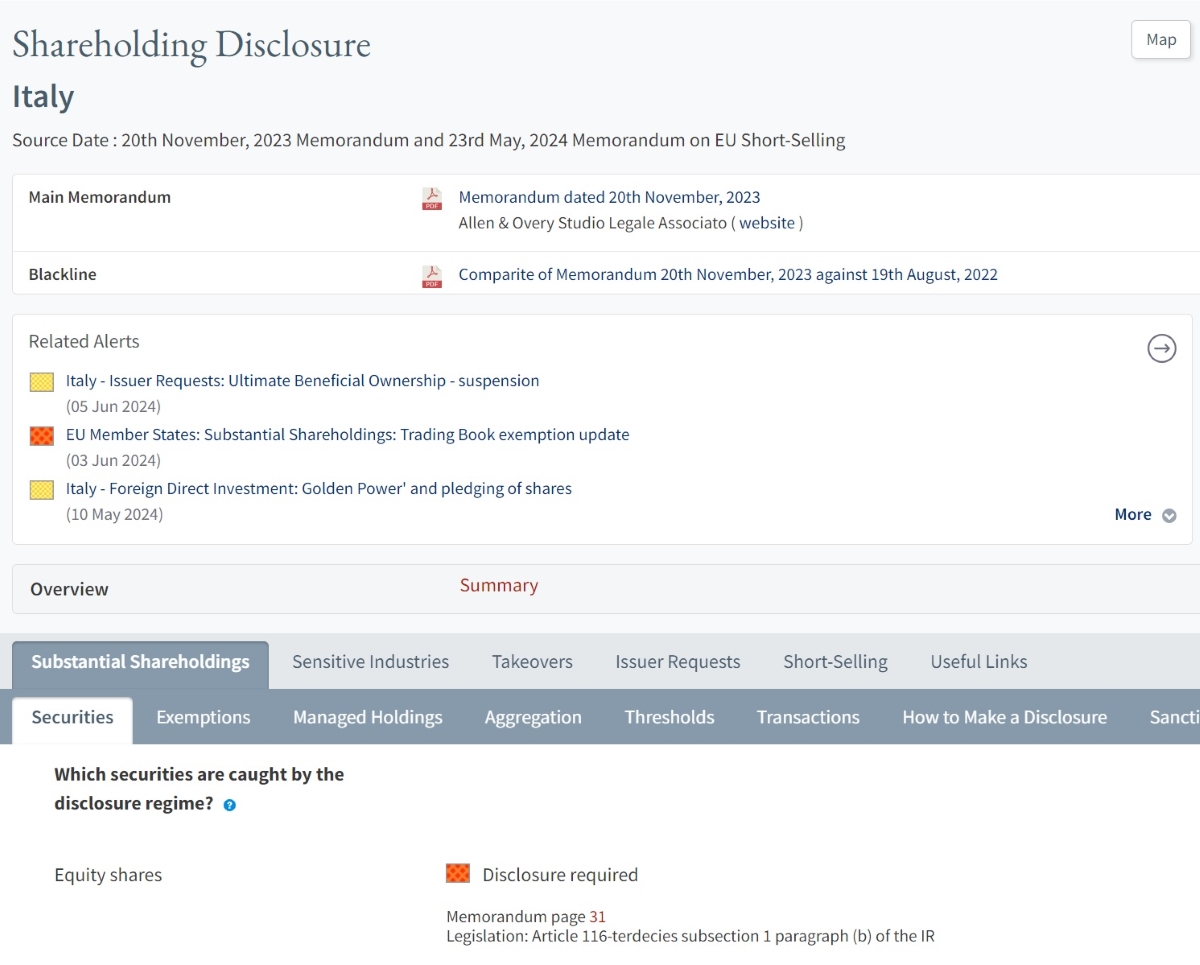Image resolution: width=1200 pixels, height=965 pixels.
Task: Expand Related Alerts with More
Action: point(1144,515)
